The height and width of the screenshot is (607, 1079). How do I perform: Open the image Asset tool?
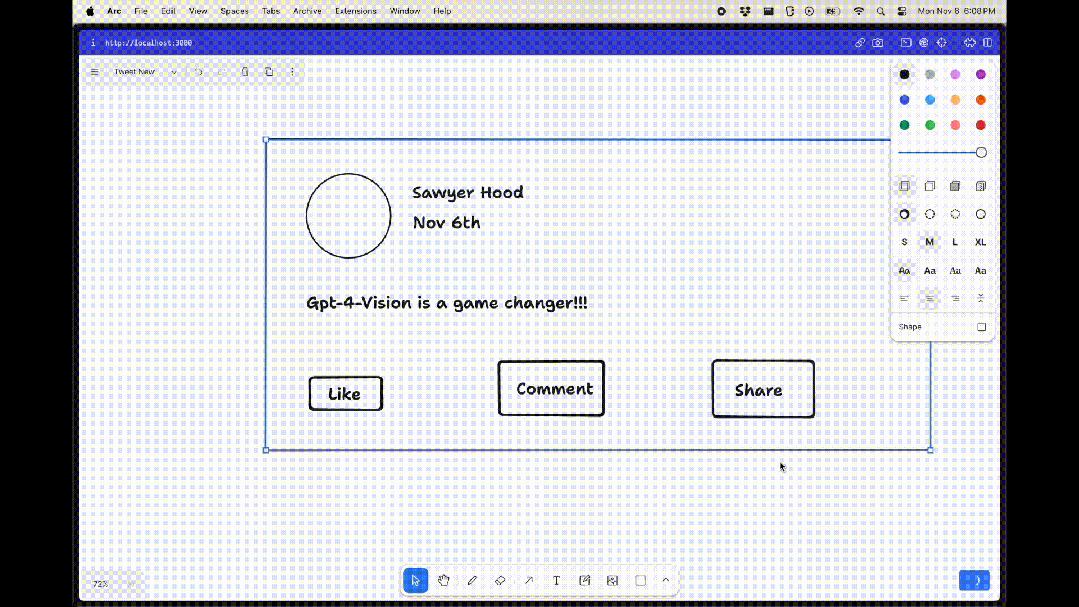pos(612,580)
